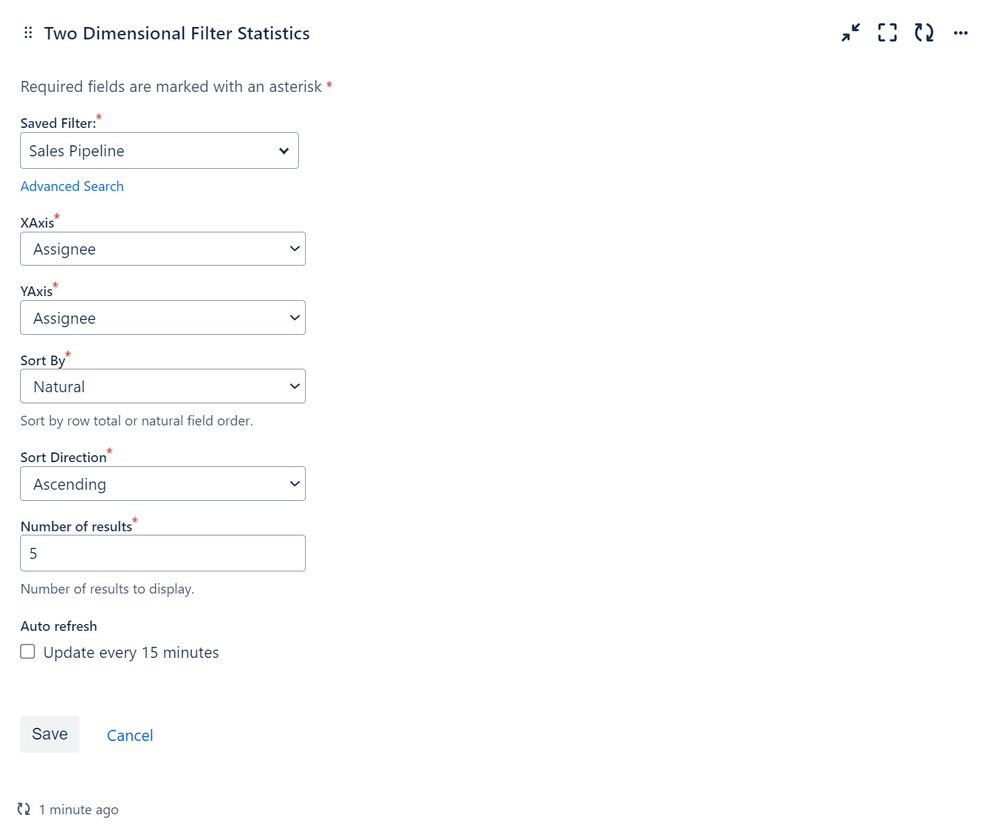Click the minimize gadget arrows icon

click(851, 33)
